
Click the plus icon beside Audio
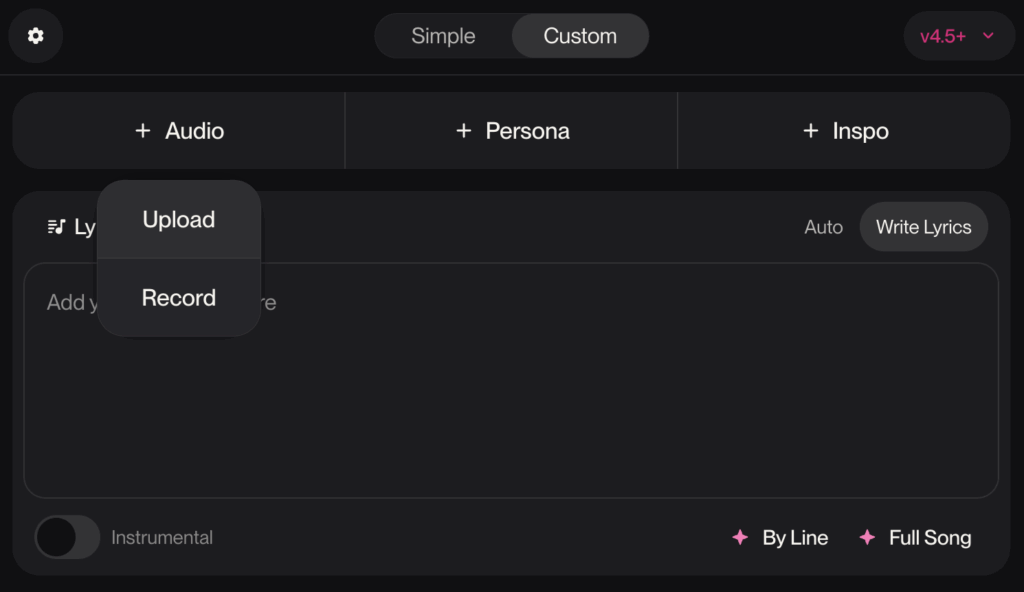pyautogui.click(x=143, y=131)
